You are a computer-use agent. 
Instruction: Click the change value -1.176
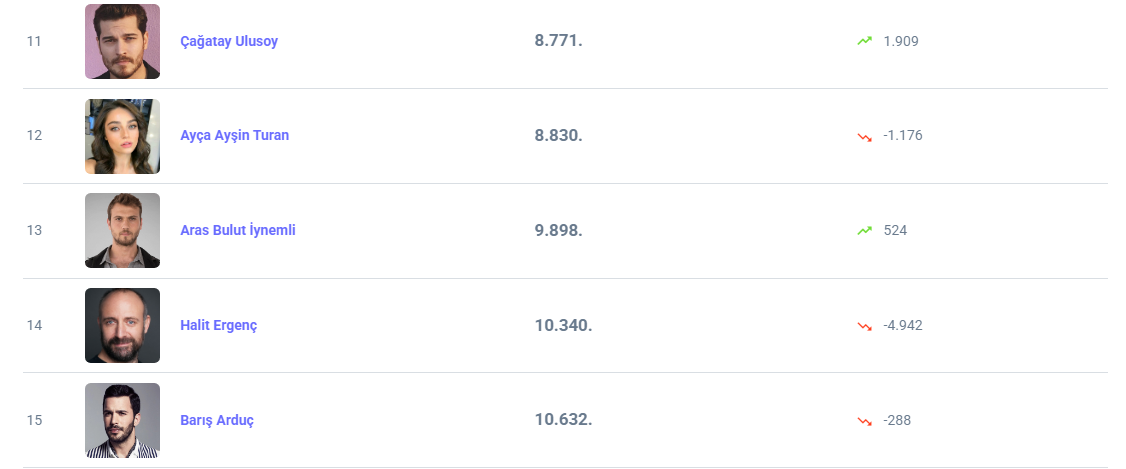903,135
